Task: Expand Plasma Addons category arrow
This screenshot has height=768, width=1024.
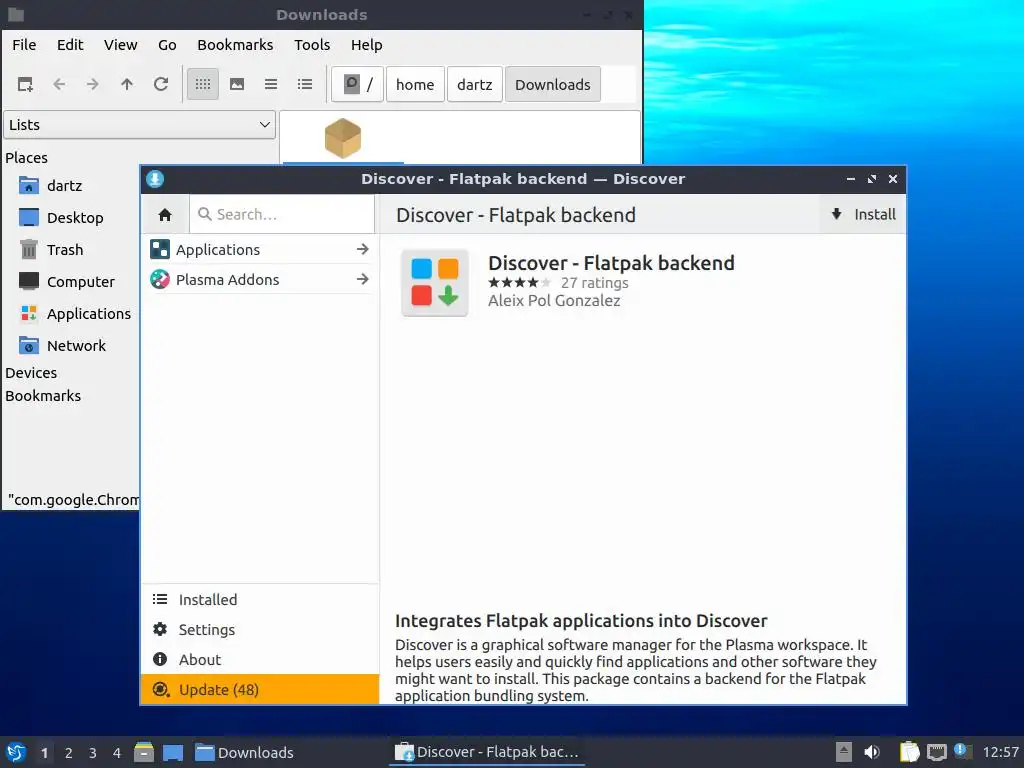Action: point(363,280)
